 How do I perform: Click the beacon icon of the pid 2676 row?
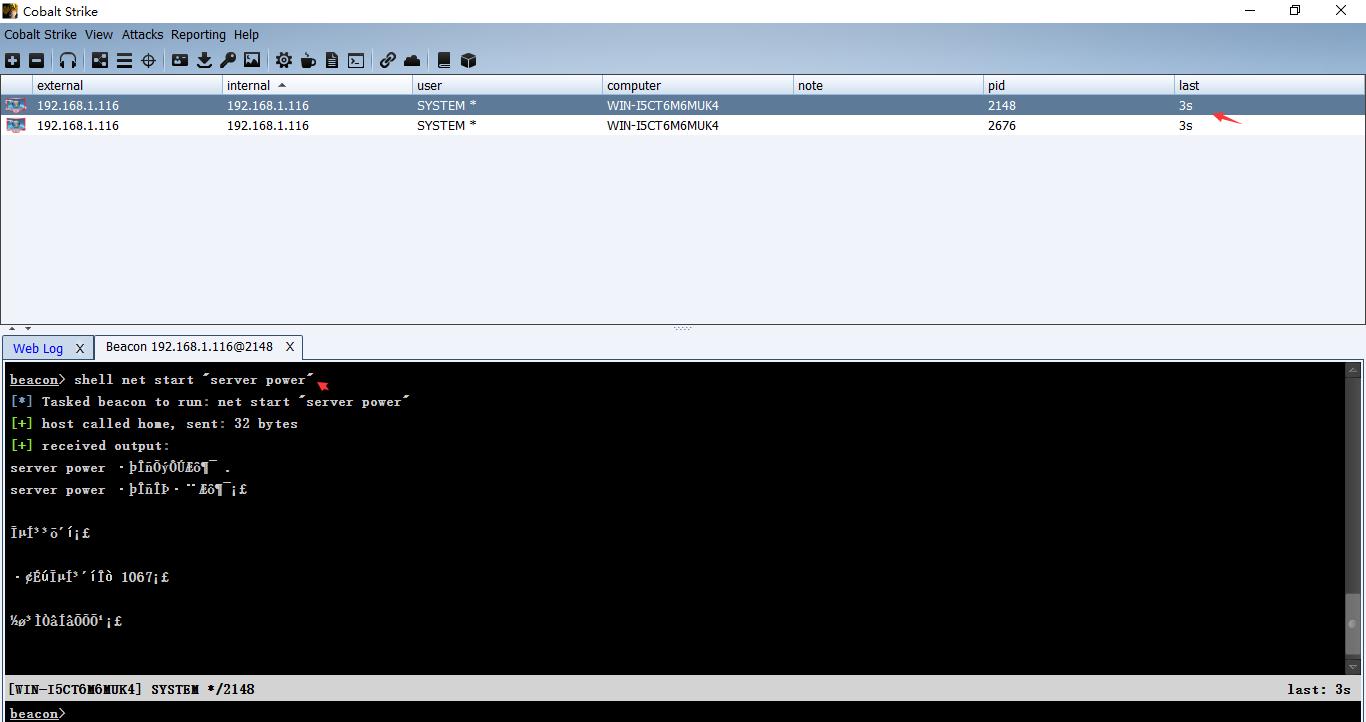pyautogui.click(x=16, y=125)
